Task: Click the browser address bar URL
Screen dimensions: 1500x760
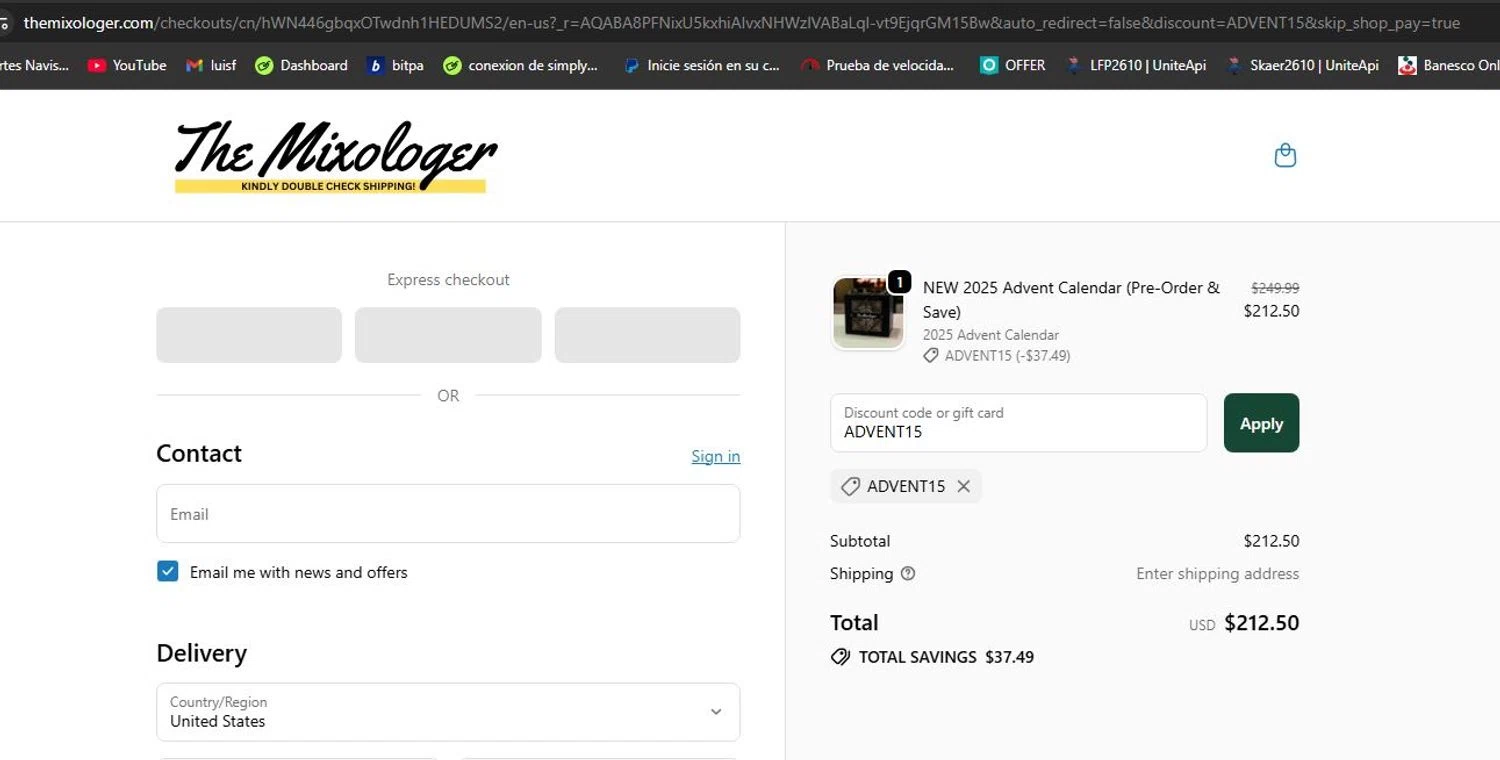Action: pos(741,22)
